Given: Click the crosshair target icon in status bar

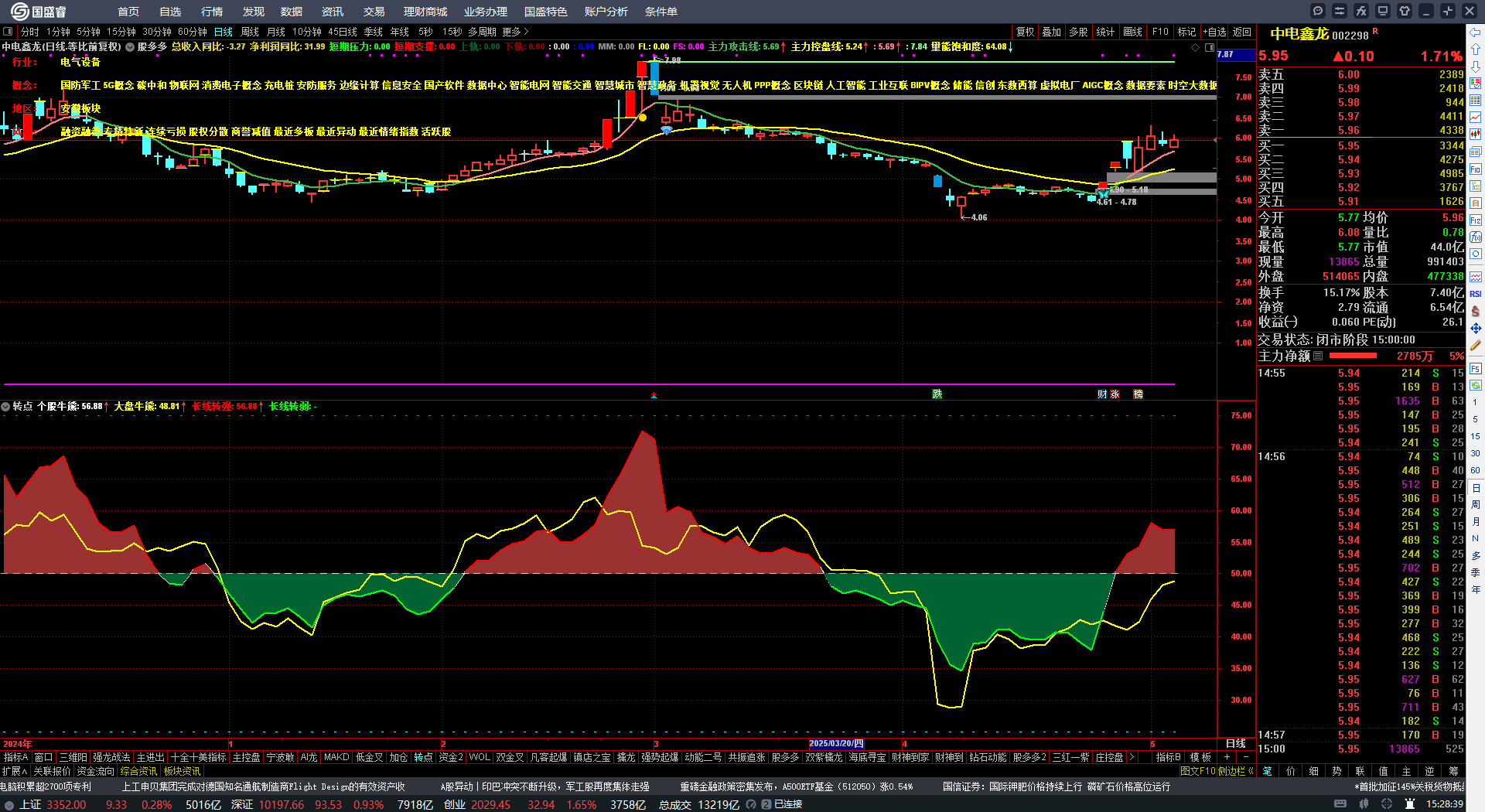Looking at the screenshot, I should pyautogui.click(x=1387, y=804).
